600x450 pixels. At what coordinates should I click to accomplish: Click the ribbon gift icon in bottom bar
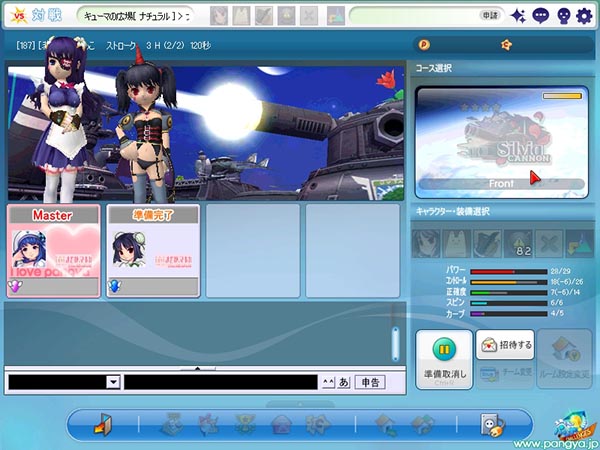point(209,424)
